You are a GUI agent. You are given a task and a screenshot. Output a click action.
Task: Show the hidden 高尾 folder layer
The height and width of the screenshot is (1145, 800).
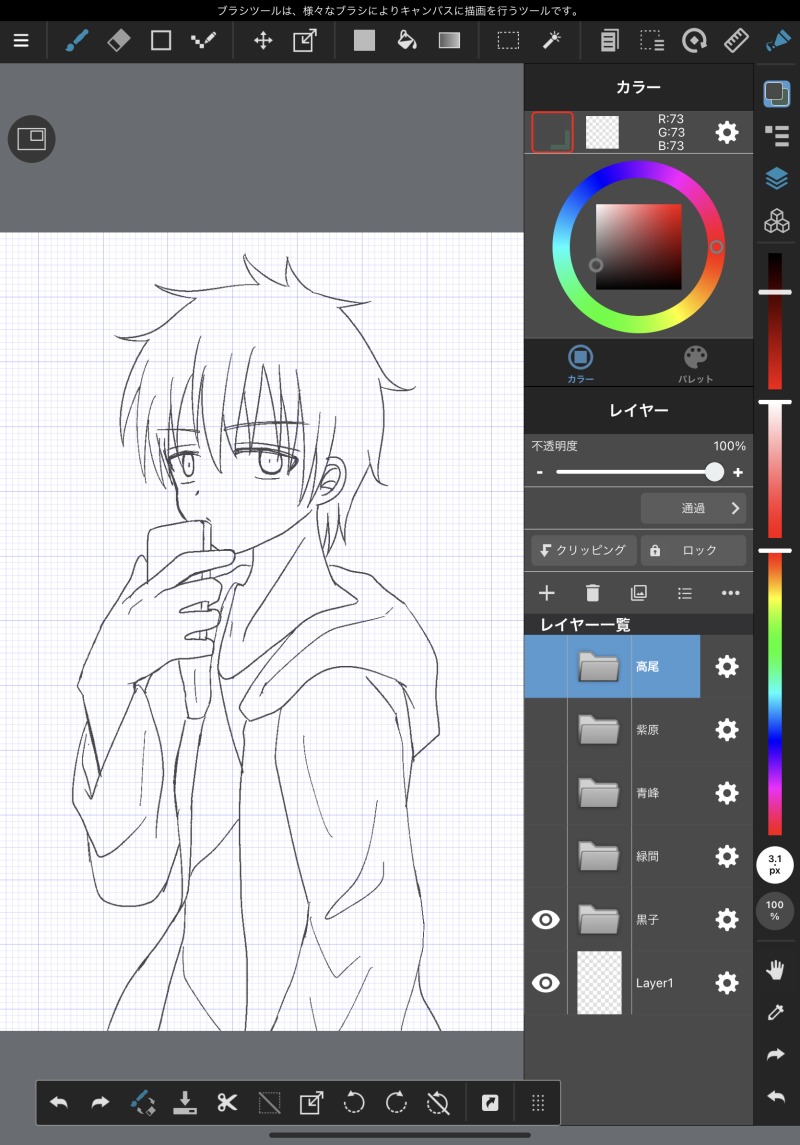545,666
